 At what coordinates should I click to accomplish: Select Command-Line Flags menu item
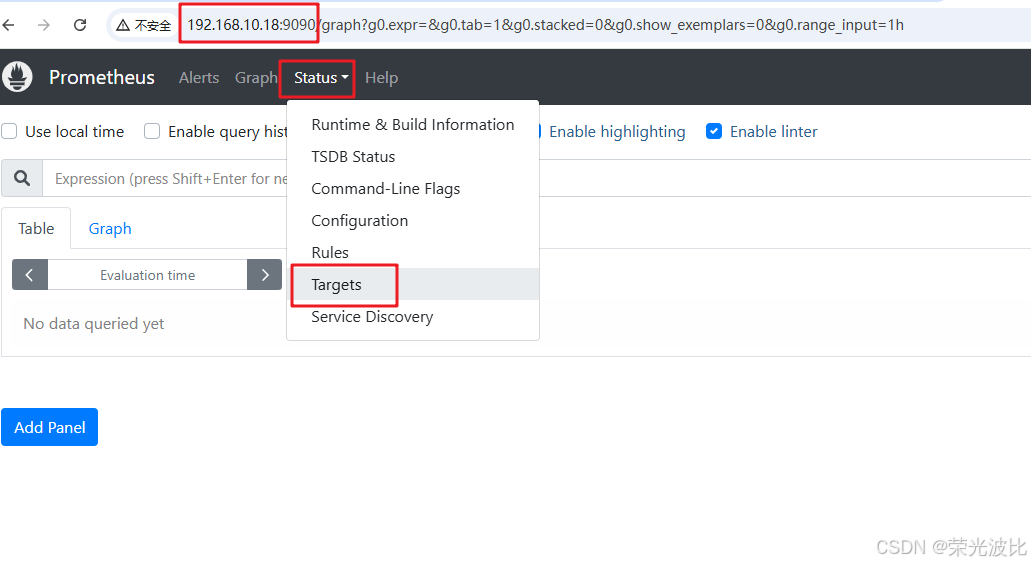(x=413, y=189)
